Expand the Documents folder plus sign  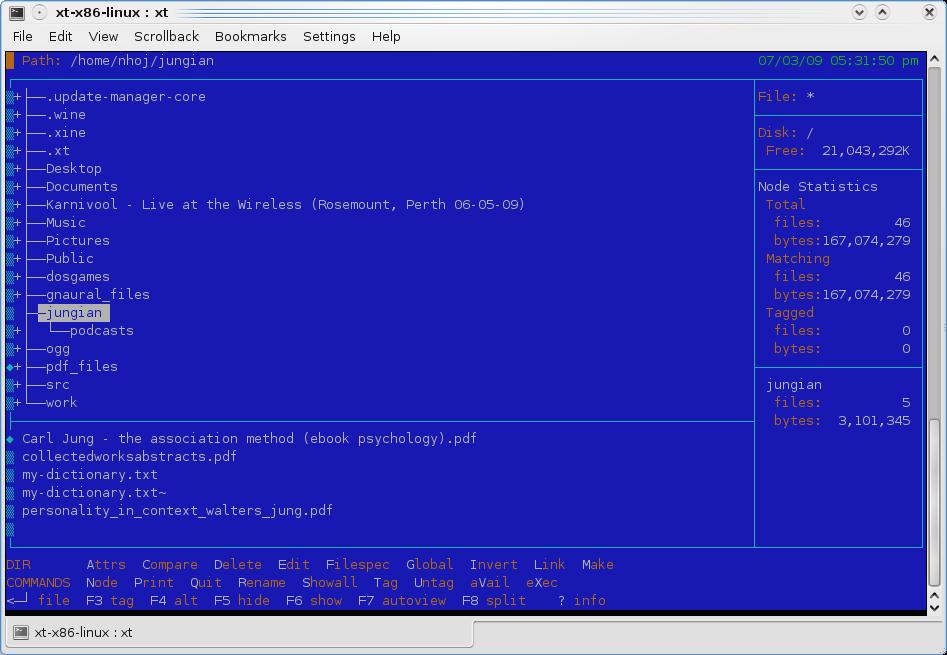(18, 187)
